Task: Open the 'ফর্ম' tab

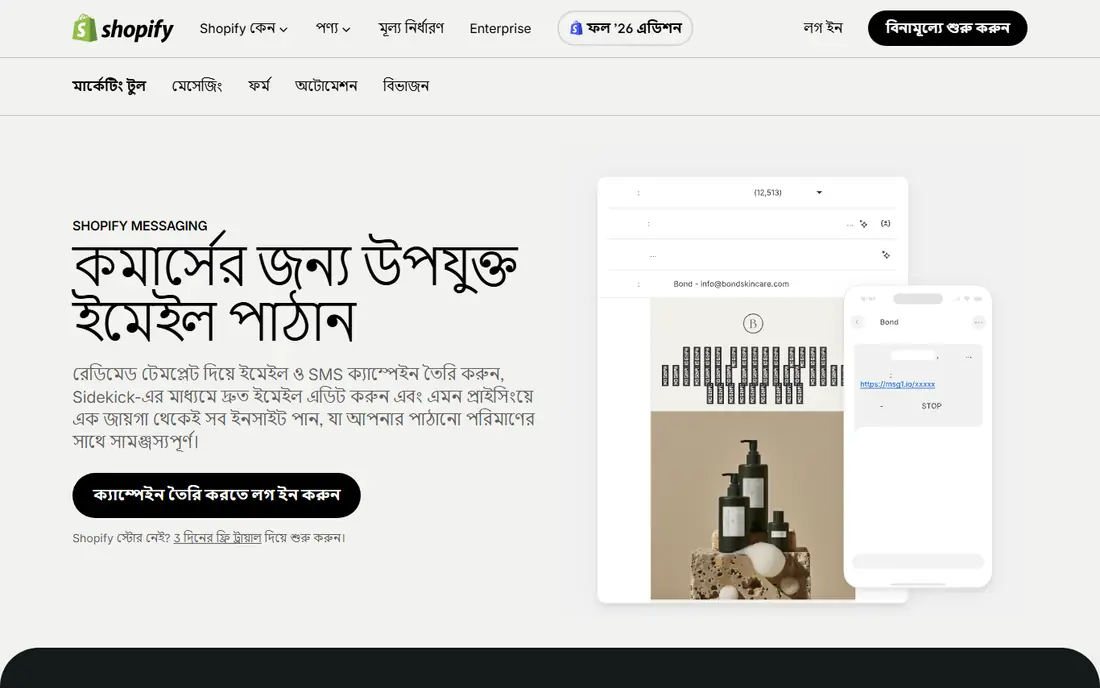Action: point(259,86)
